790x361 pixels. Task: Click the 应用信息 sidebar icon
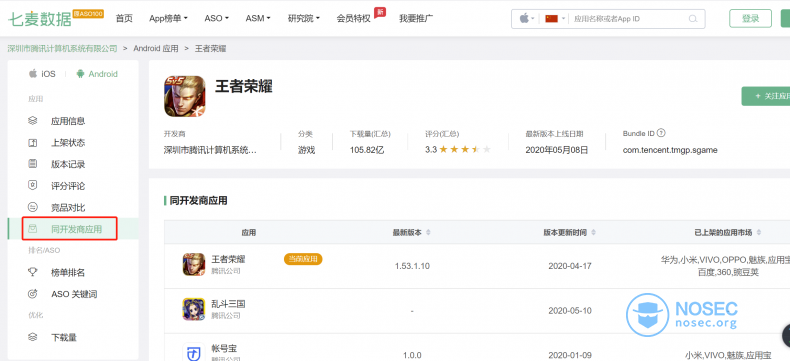(x=33, y=121)
